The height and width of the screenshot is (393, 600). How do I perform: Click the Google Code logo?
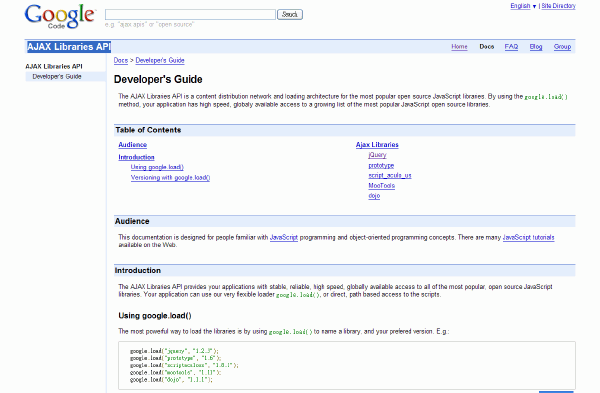[x=60, y=16]
